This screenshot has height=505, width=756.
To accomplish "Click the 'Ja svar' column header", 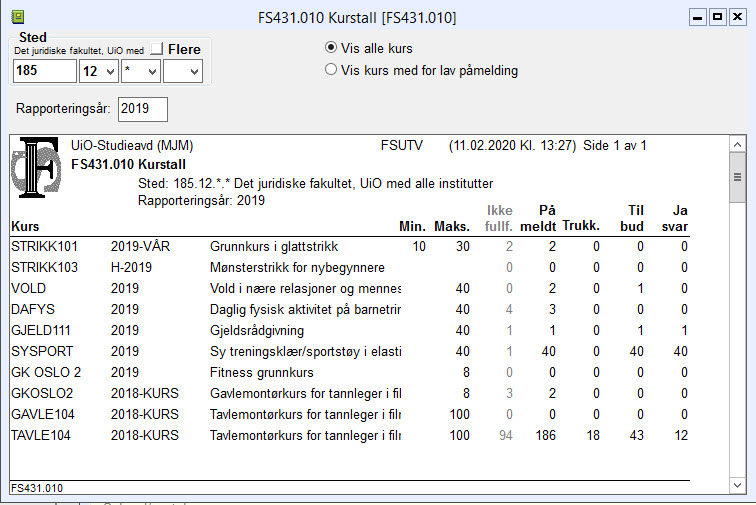I will coord(675,218).
